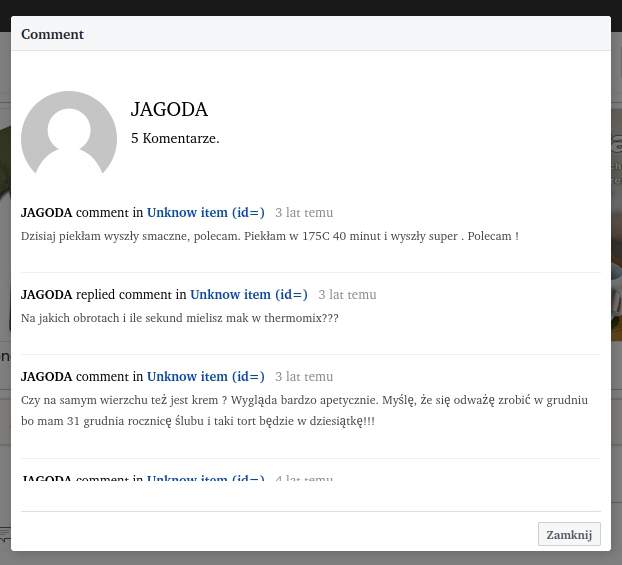Click JAGODA author name in partially visible fourth comment
Screen dimensions: 622x565
[46, 479]
